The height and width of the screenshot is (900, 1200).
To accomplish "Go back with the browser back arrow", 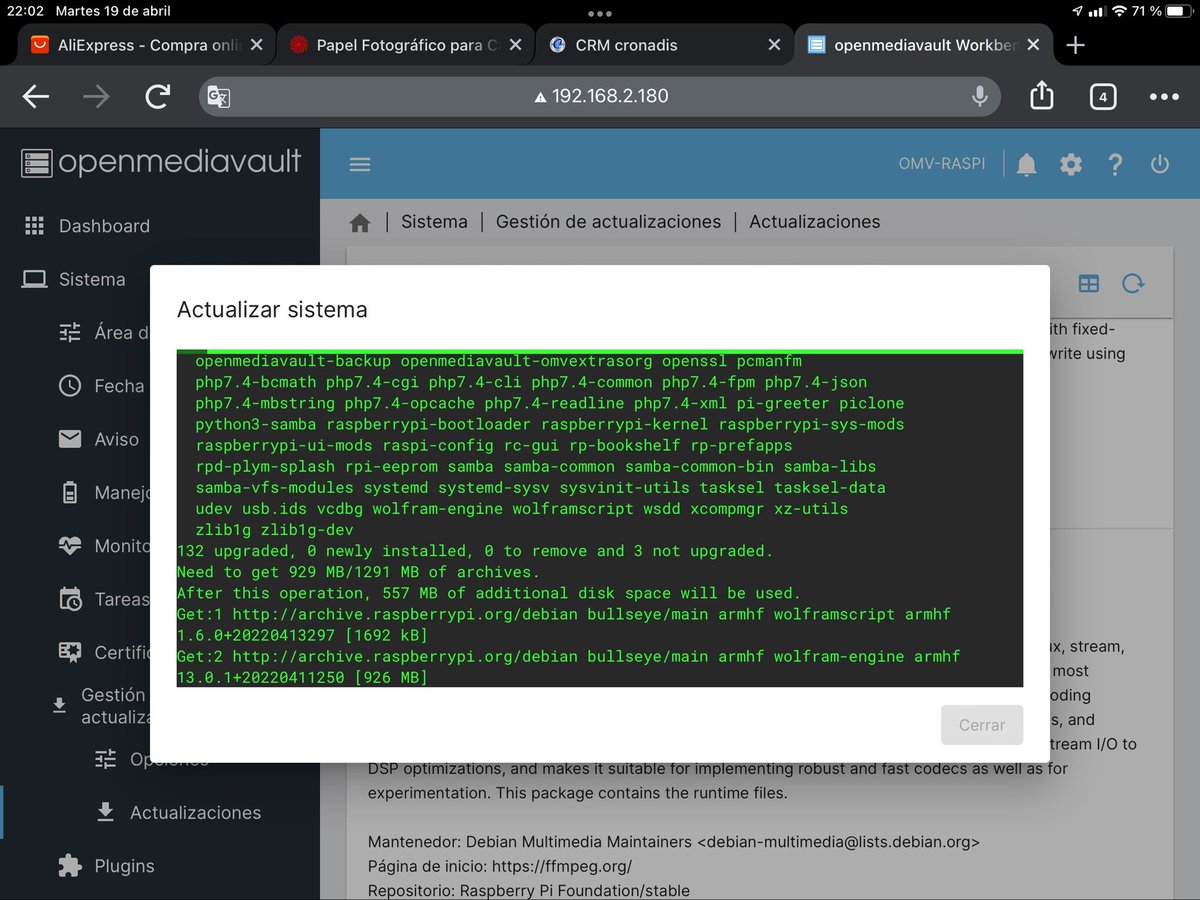I will 36,96.
